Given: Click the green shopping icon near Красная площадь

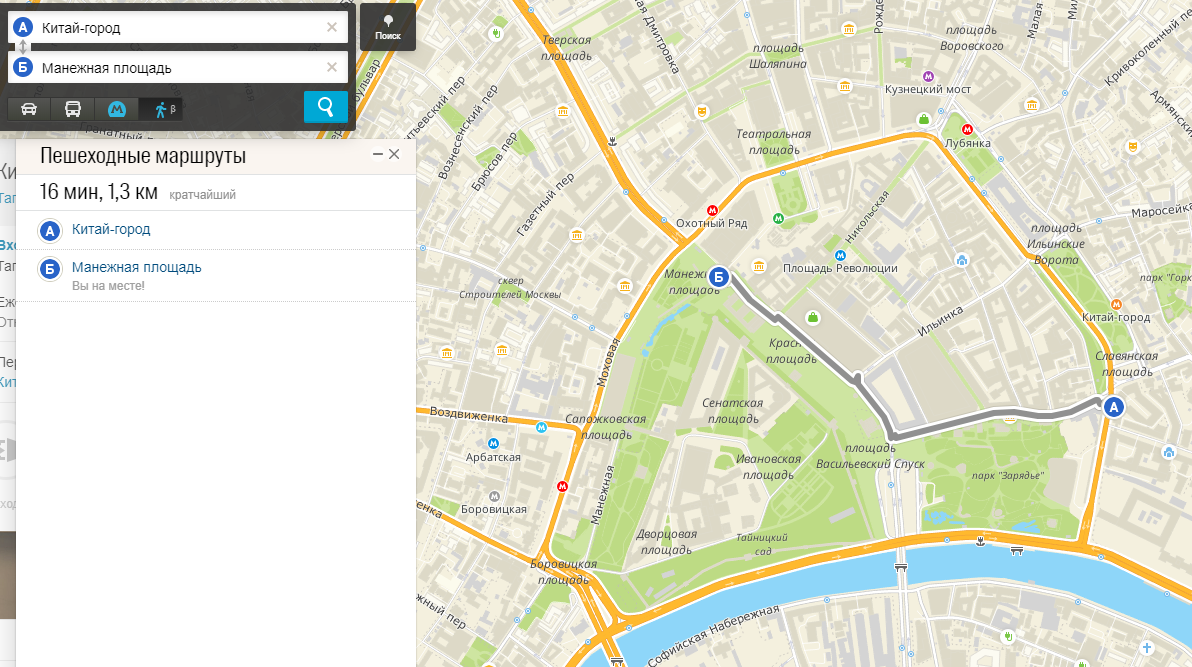Looking at the screenshot, I should [813, 317].
